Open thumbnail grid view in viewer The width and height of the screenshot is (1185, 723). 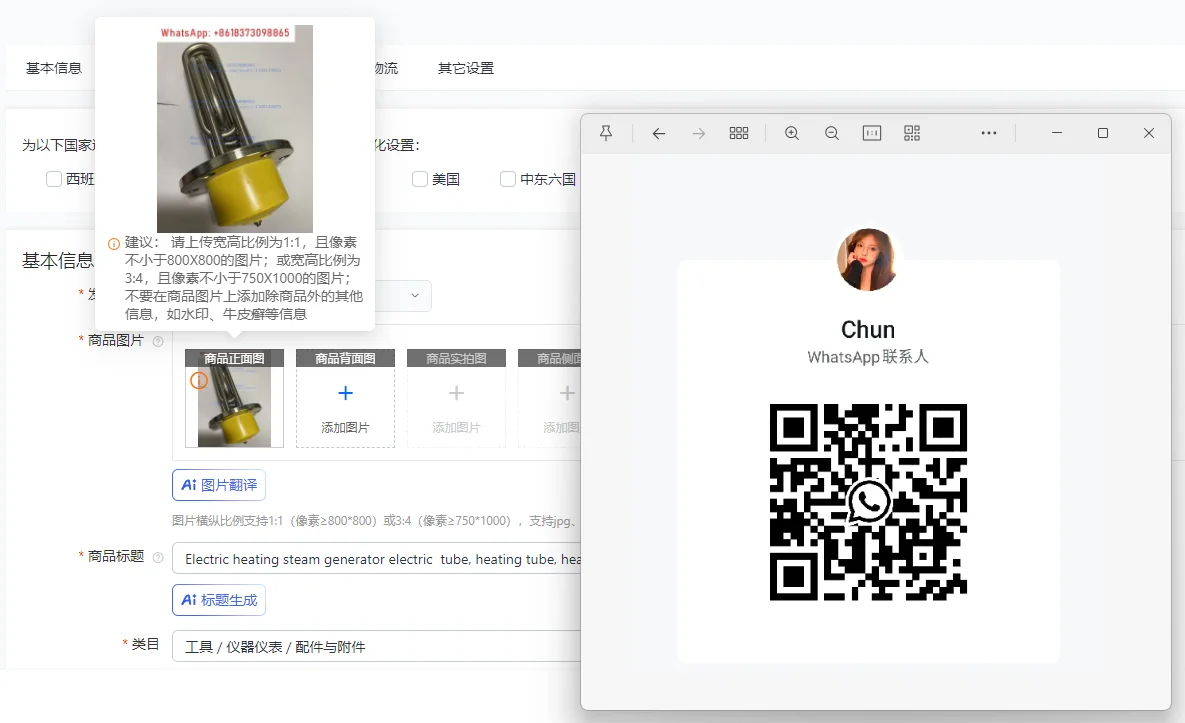[x=739, y=133]
